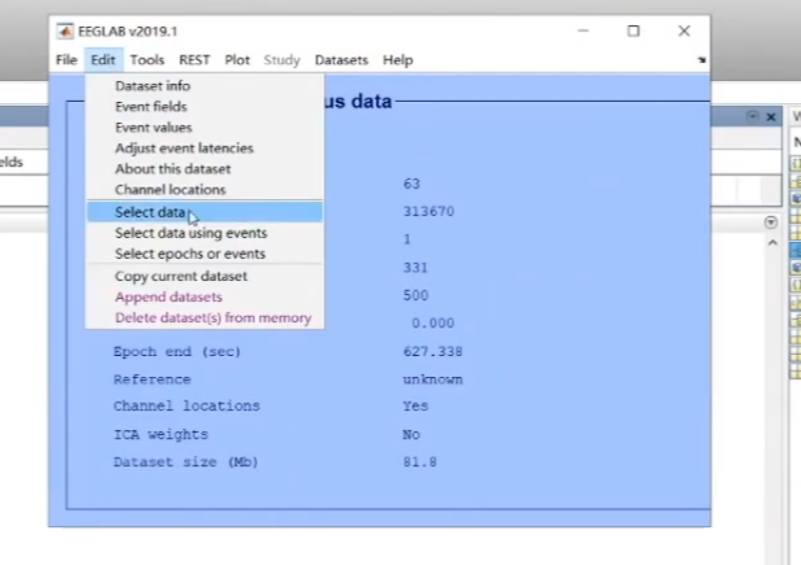Click the dock arrow icon on menu bar
The height and width of the screenshot is (565, 801).
point(701,60)
